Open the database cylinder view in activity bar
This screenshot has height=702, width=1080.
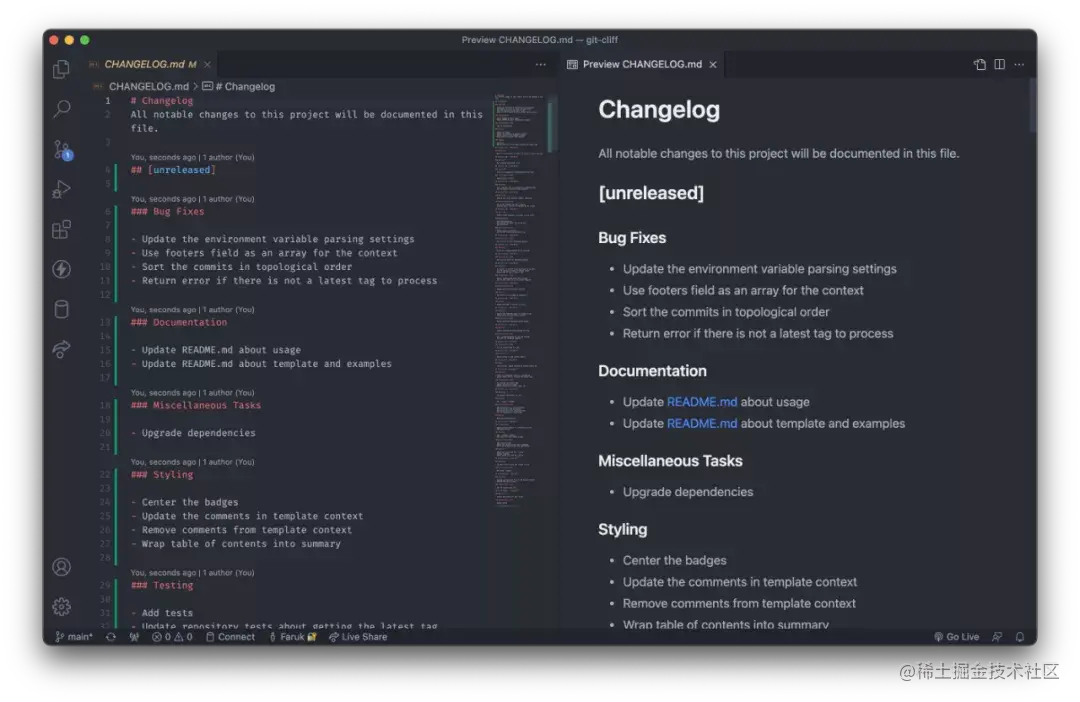pos(61,309)
